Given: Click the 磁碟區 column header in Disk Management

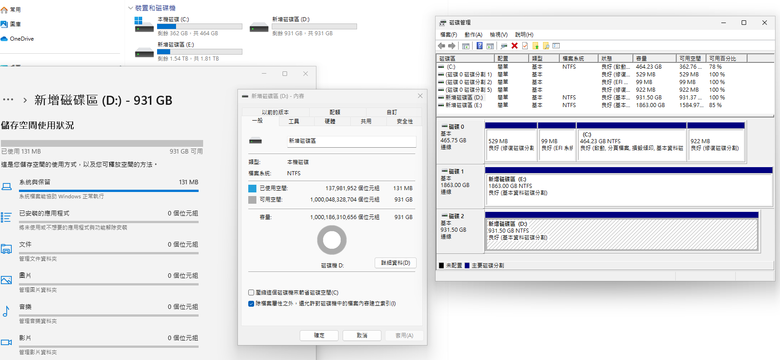Looking at the screenshot, I should (466, 59).
